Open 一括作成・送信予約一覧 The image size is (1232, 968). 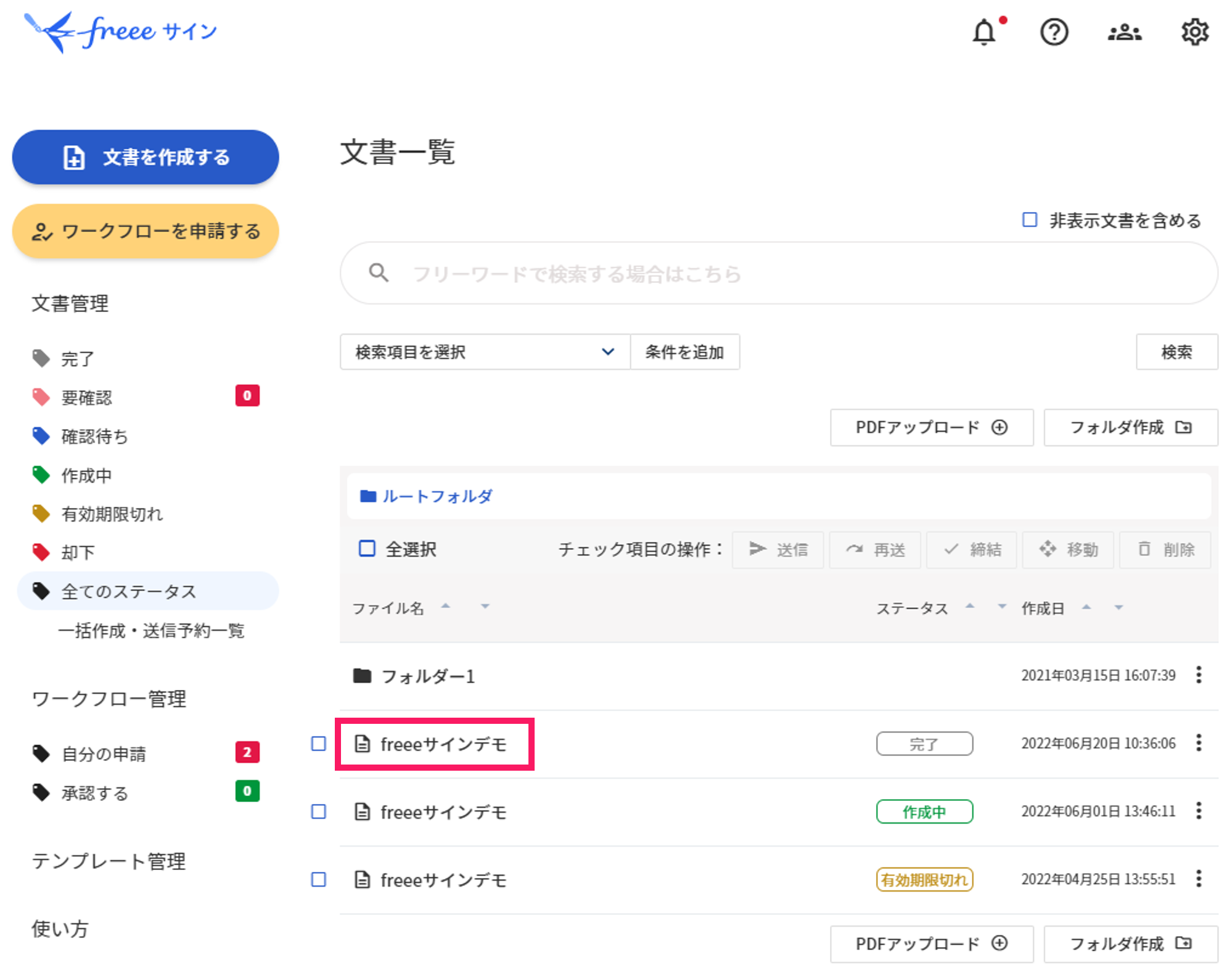click(x=151, y=630)
